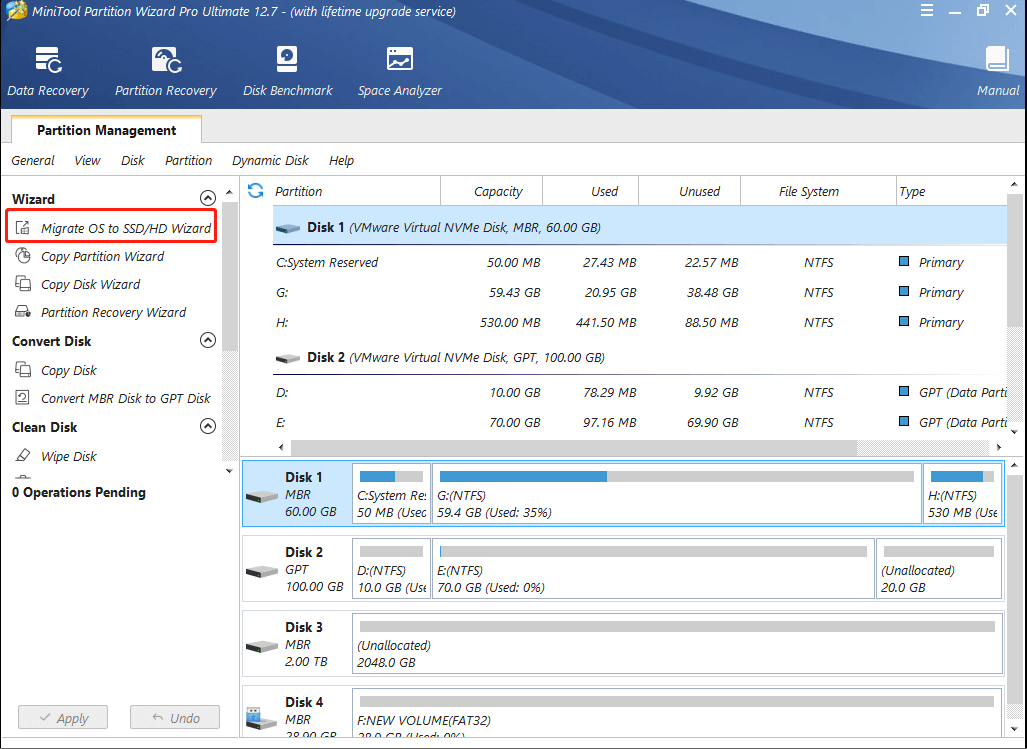Click the Undo button
1027x749 pixels.
click(x=175, y=718)
